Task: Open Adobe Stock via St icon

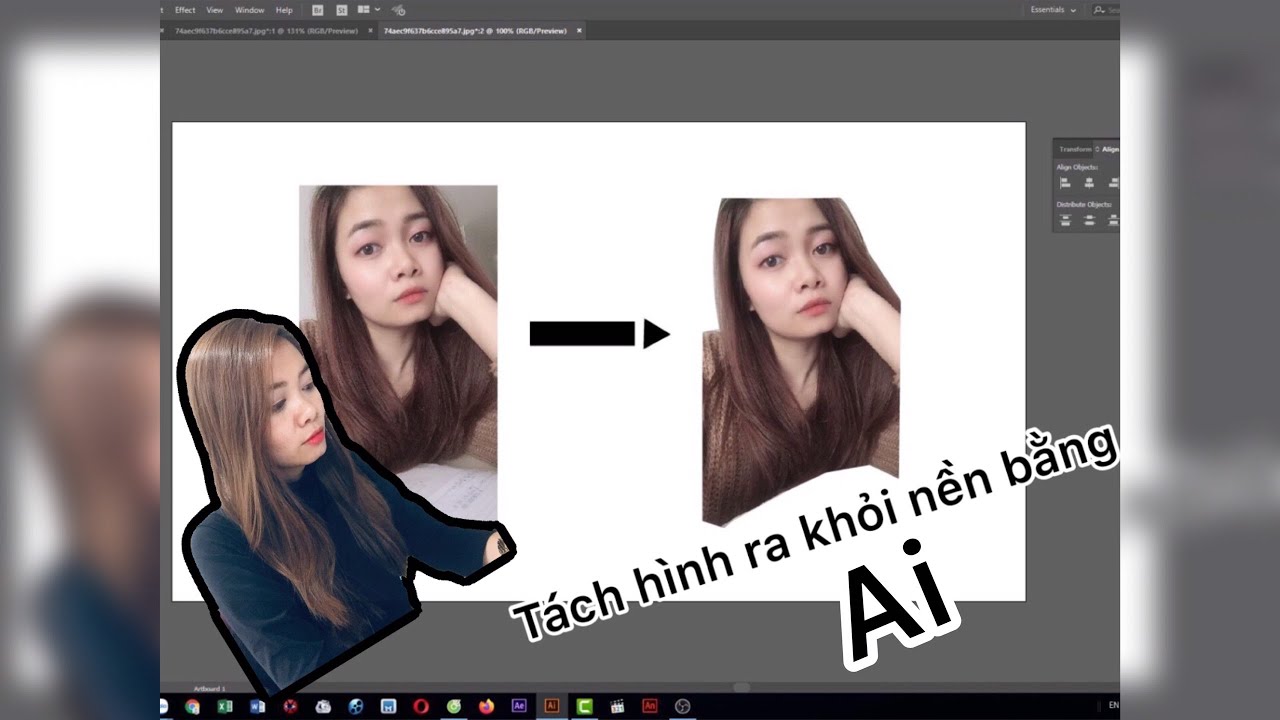Action: click(342, 10)
